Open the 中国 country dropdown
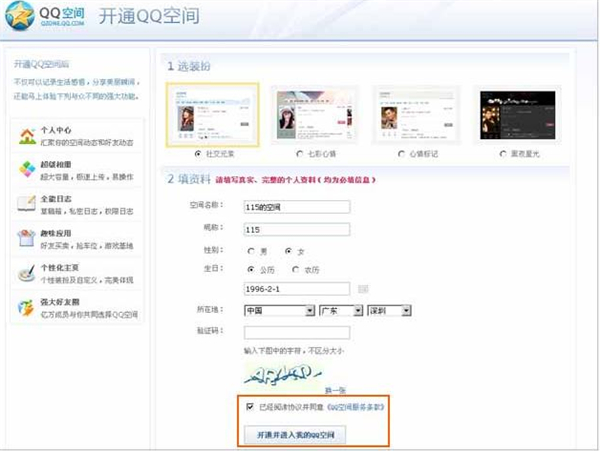The image size is (600, 451). click(x=279, y=311)
